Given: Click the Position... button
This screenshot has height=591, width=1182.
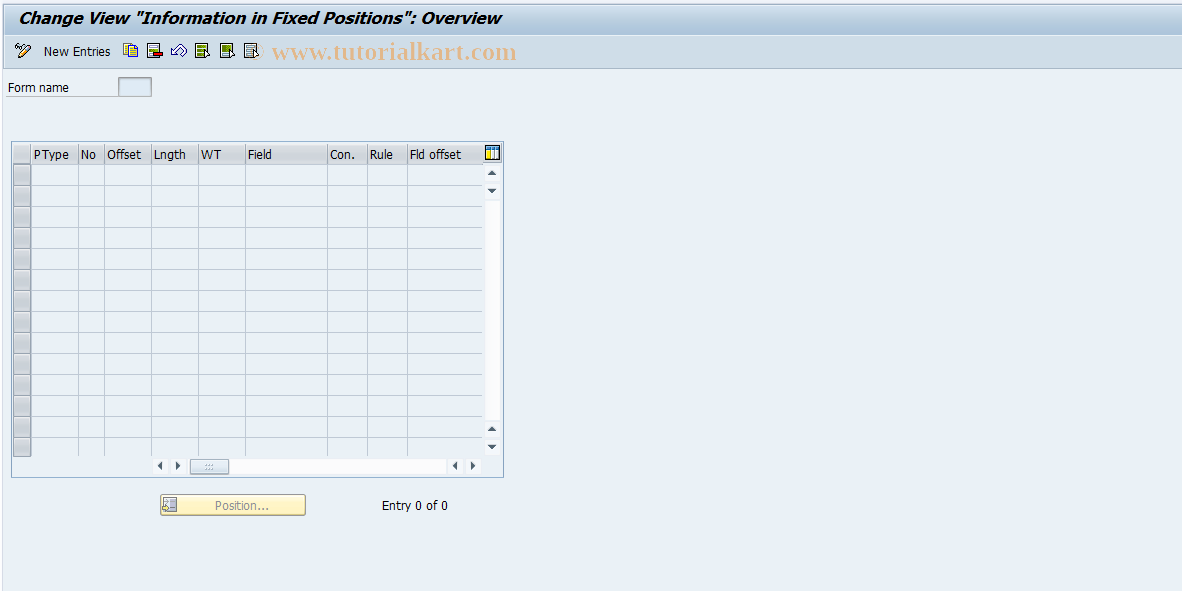Looking at the screenshot, I should point(233,505).
